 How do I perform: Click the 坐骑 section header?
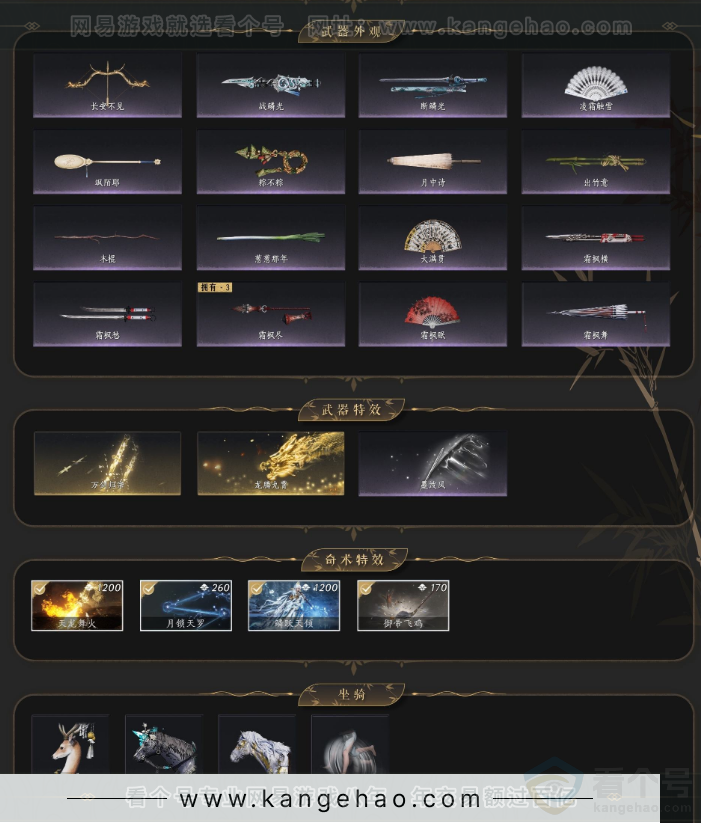click(x=352, y=694)
